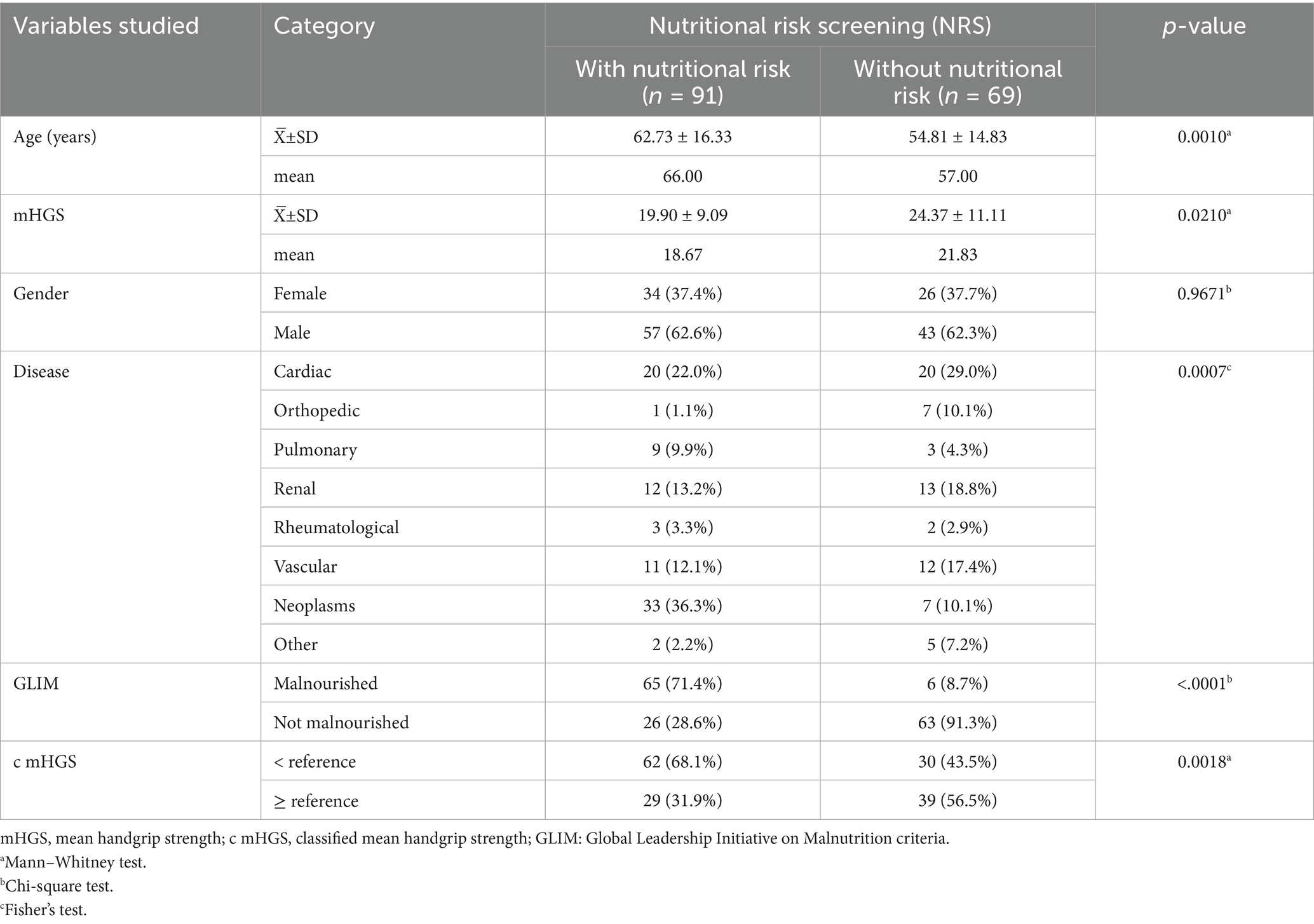Click the "Neoplasms" category cell
1314x924 pixels.
click(x=314, y=606)
